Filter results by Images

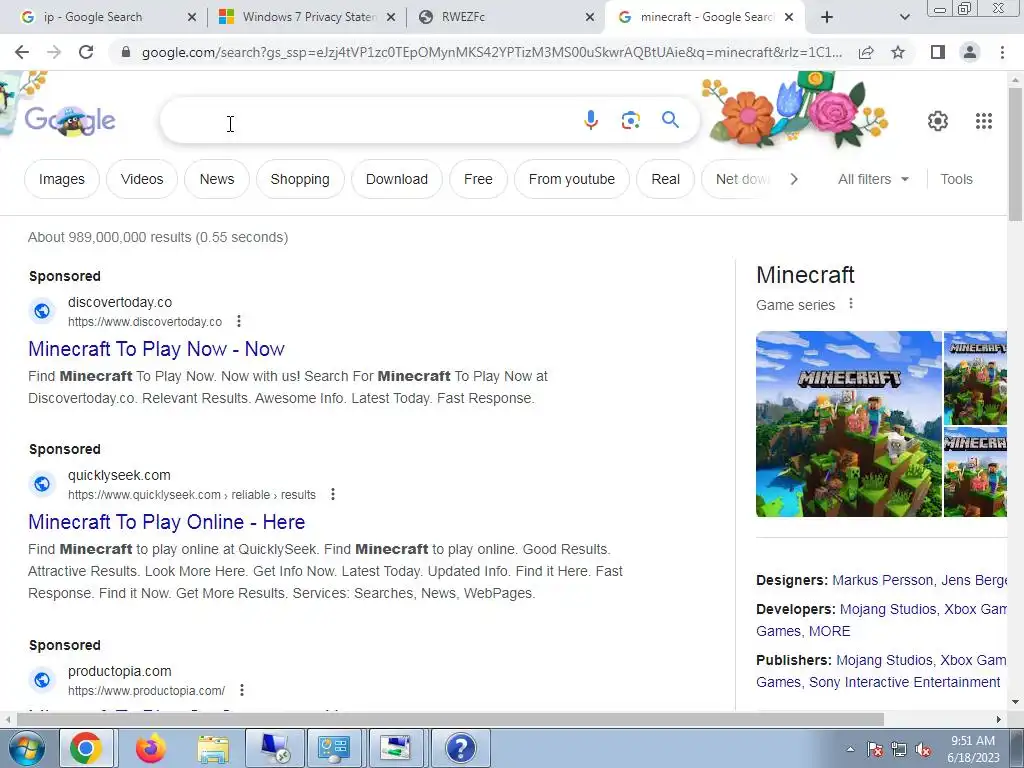pos(62,179)
